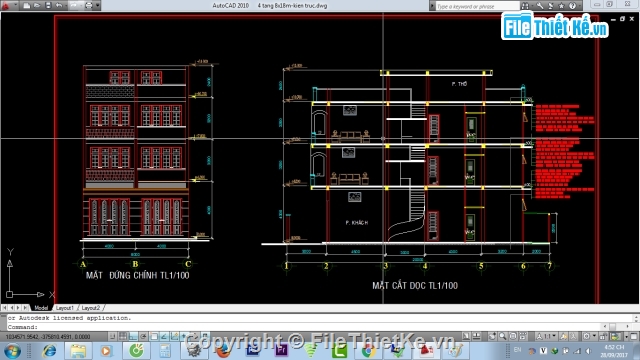Toggle Object Snap in the status bar
The width and height of the screenshot is (640, 360).
[154, 336]
